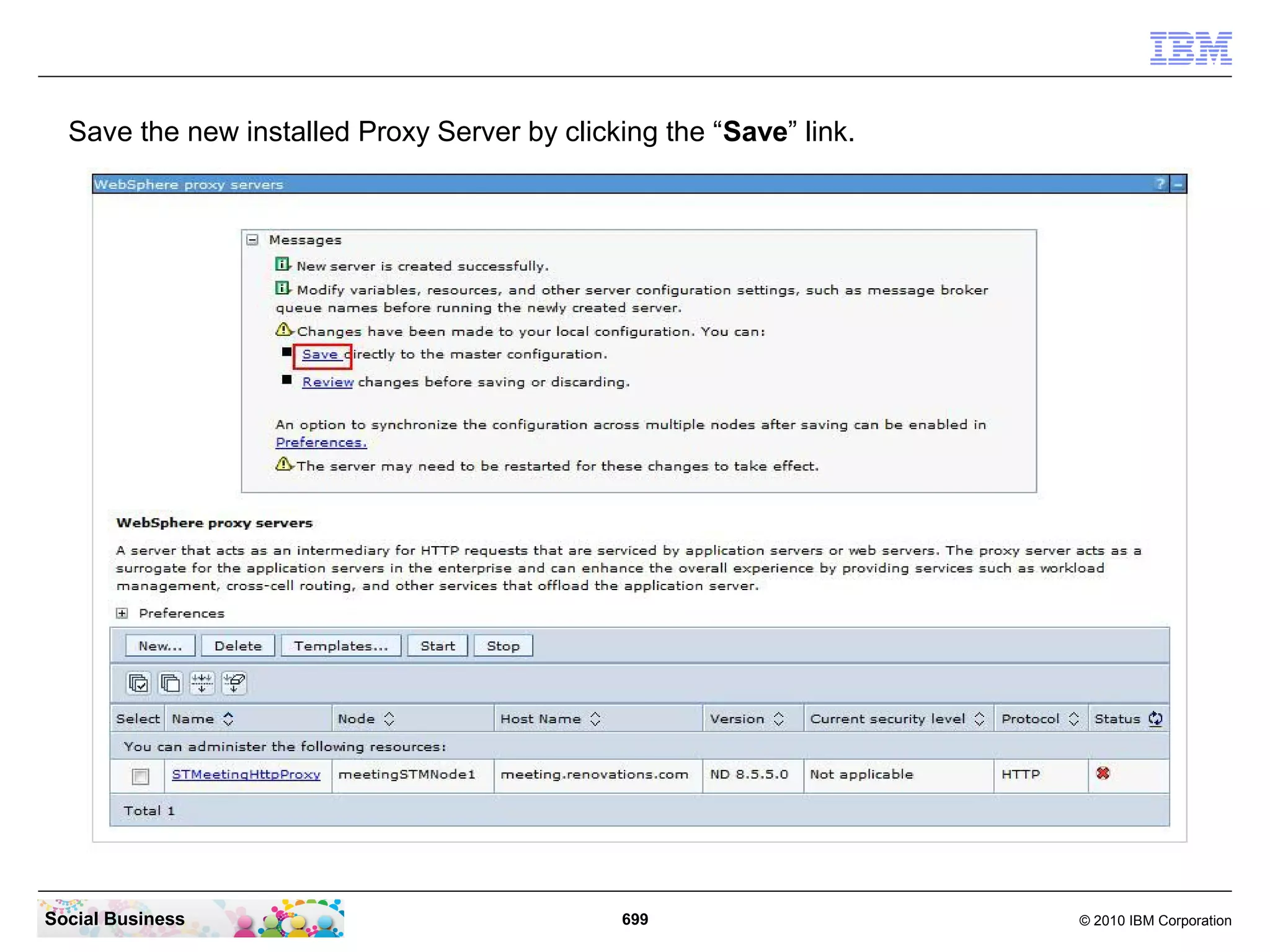
Task: Click the Changes have been made warning icon
Action: coord(283,329)
